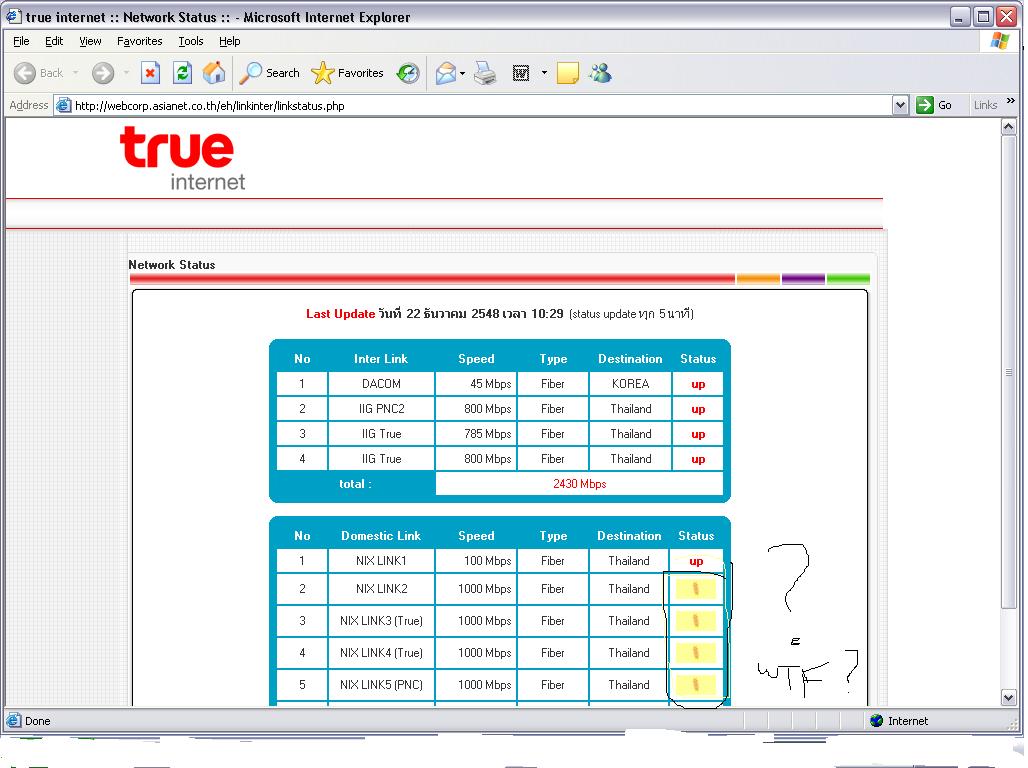The image size is (1028, 768).
Task: Open the File menu
Action: pos(21,41)
